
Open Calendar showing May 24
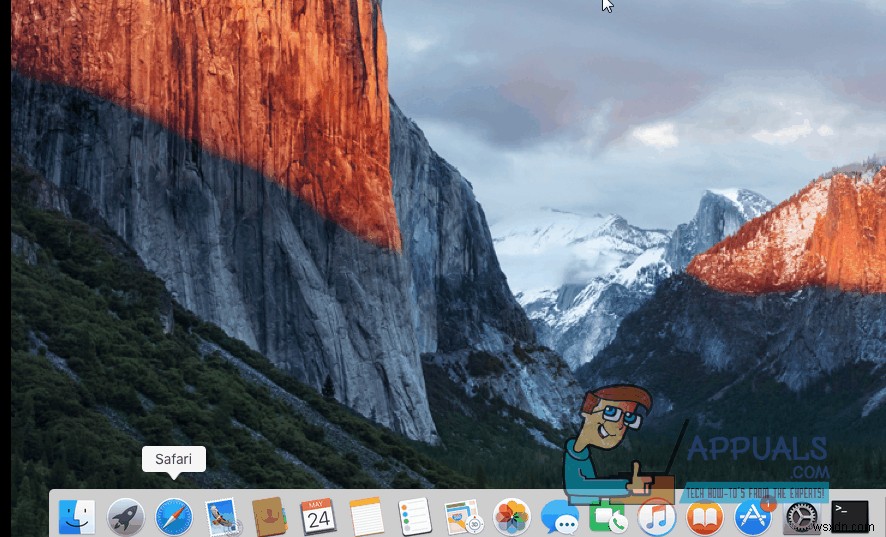tap(318, 517)
